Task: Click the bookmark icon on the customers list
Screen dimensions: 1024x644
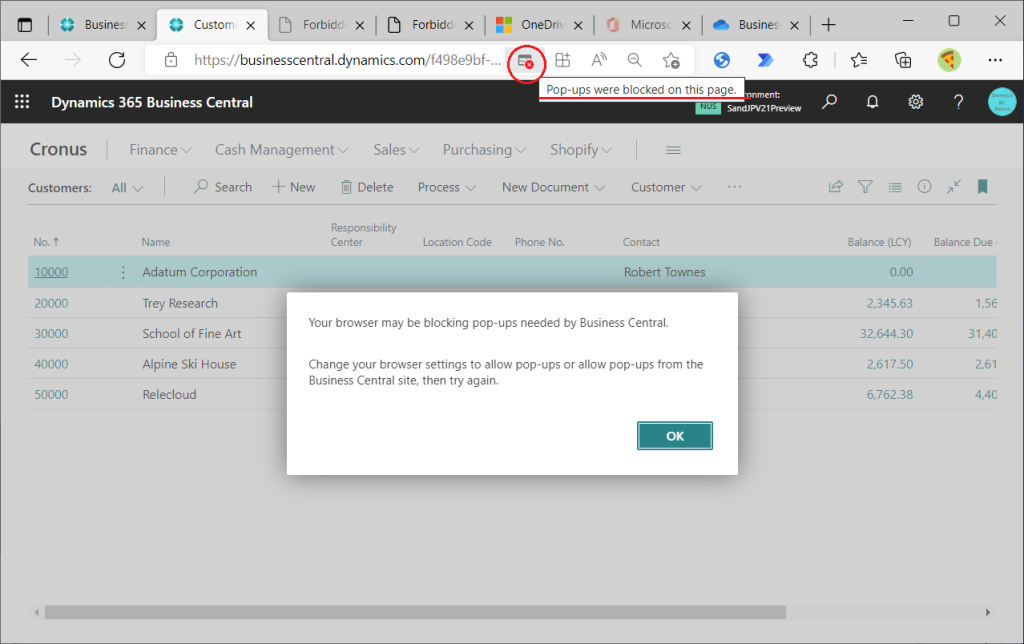Action: (x=982, y=187)
